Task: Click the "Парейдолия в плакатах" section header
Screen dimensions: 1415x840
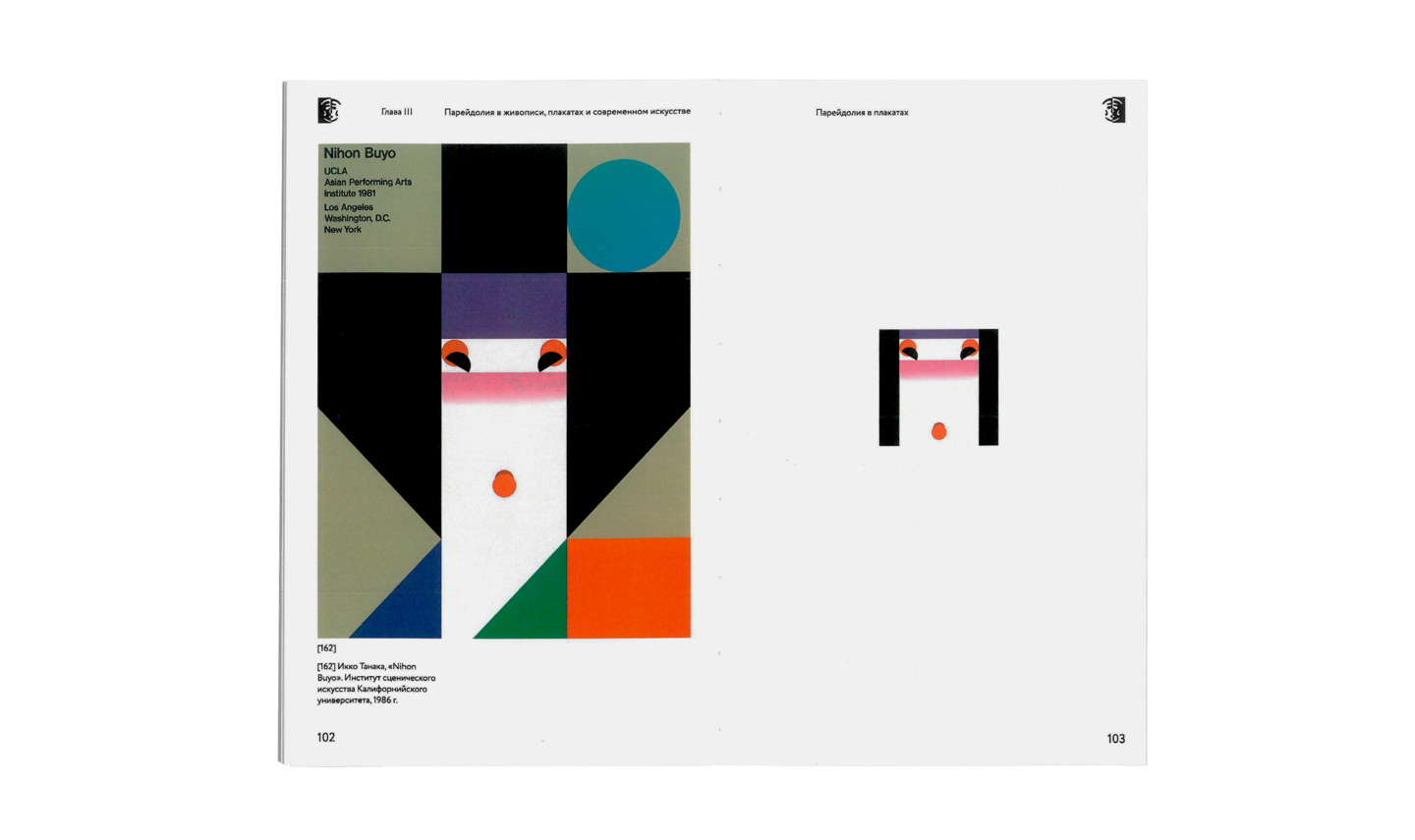Action: (862, 113)
